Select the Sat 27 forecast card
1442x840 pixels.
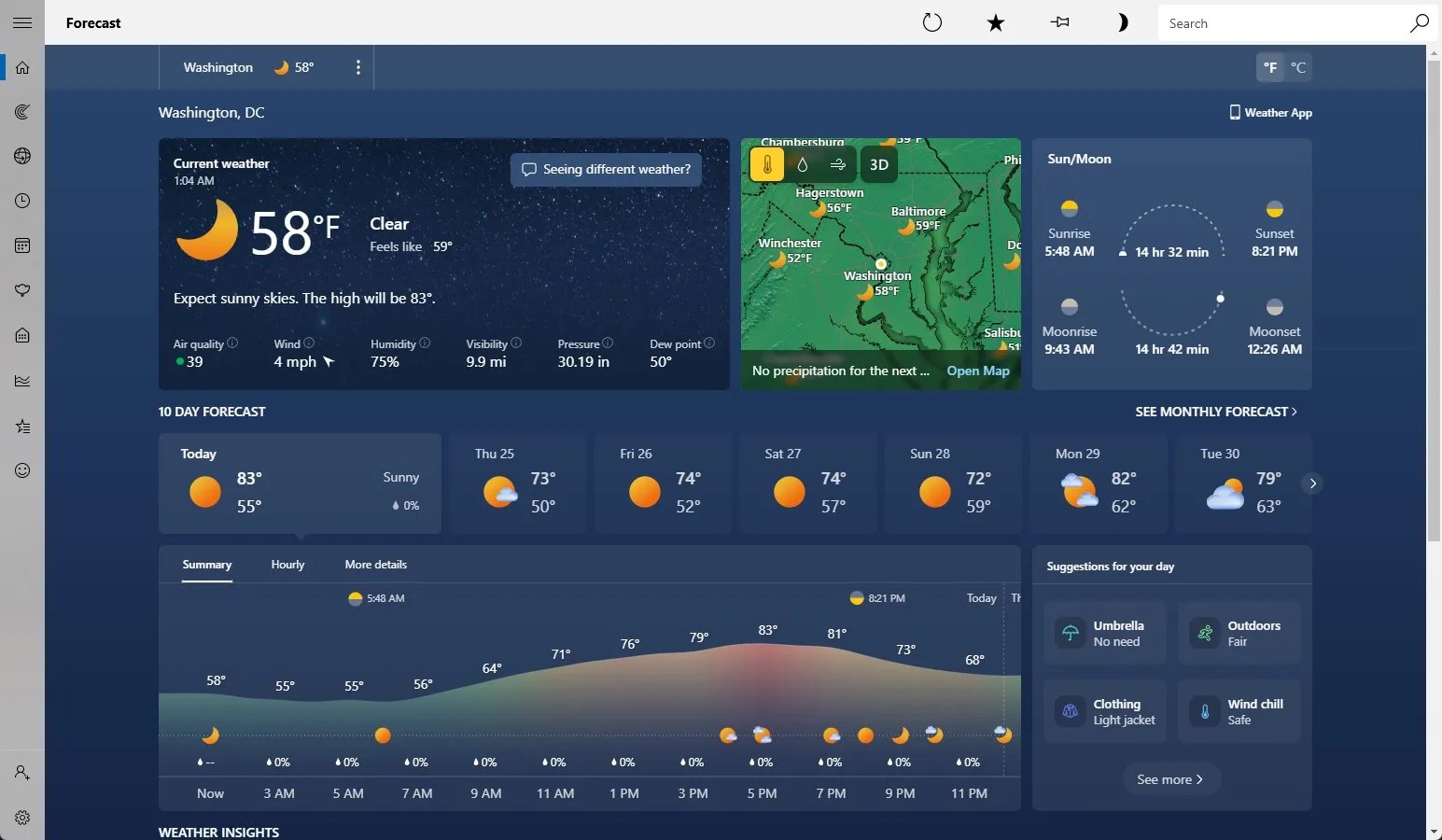tap(808, 483)
